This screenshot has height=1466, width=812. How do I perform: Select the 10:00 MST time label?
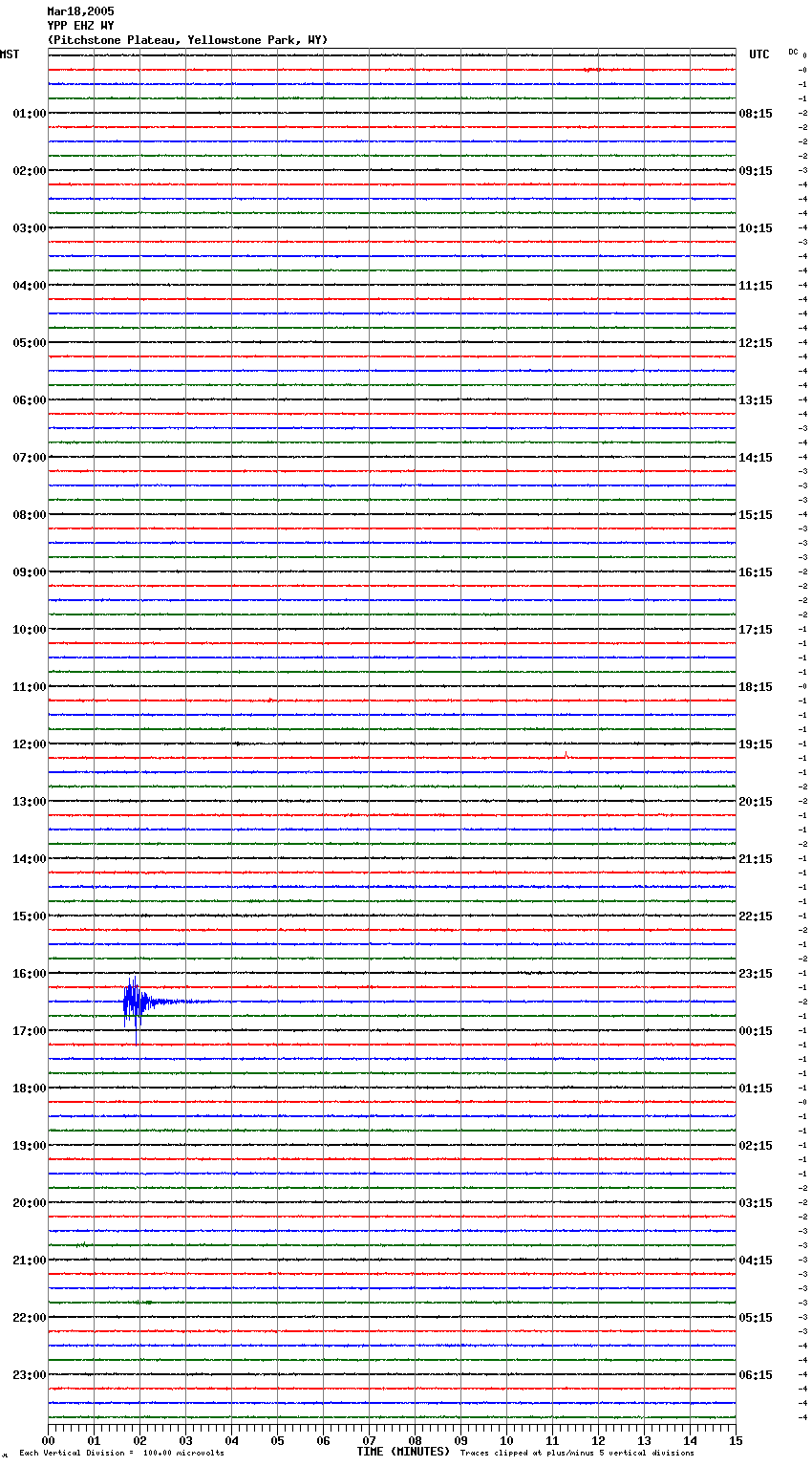pyautogui.click(x=30, y=630)
